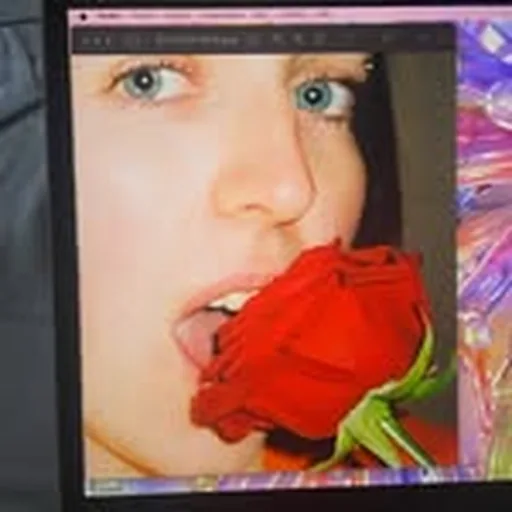Image resolution: width=512 pixels, height=512 pixels.
Task: Click the Share toolbar icon
Action: pyautogui.click(x=320, y=39)
